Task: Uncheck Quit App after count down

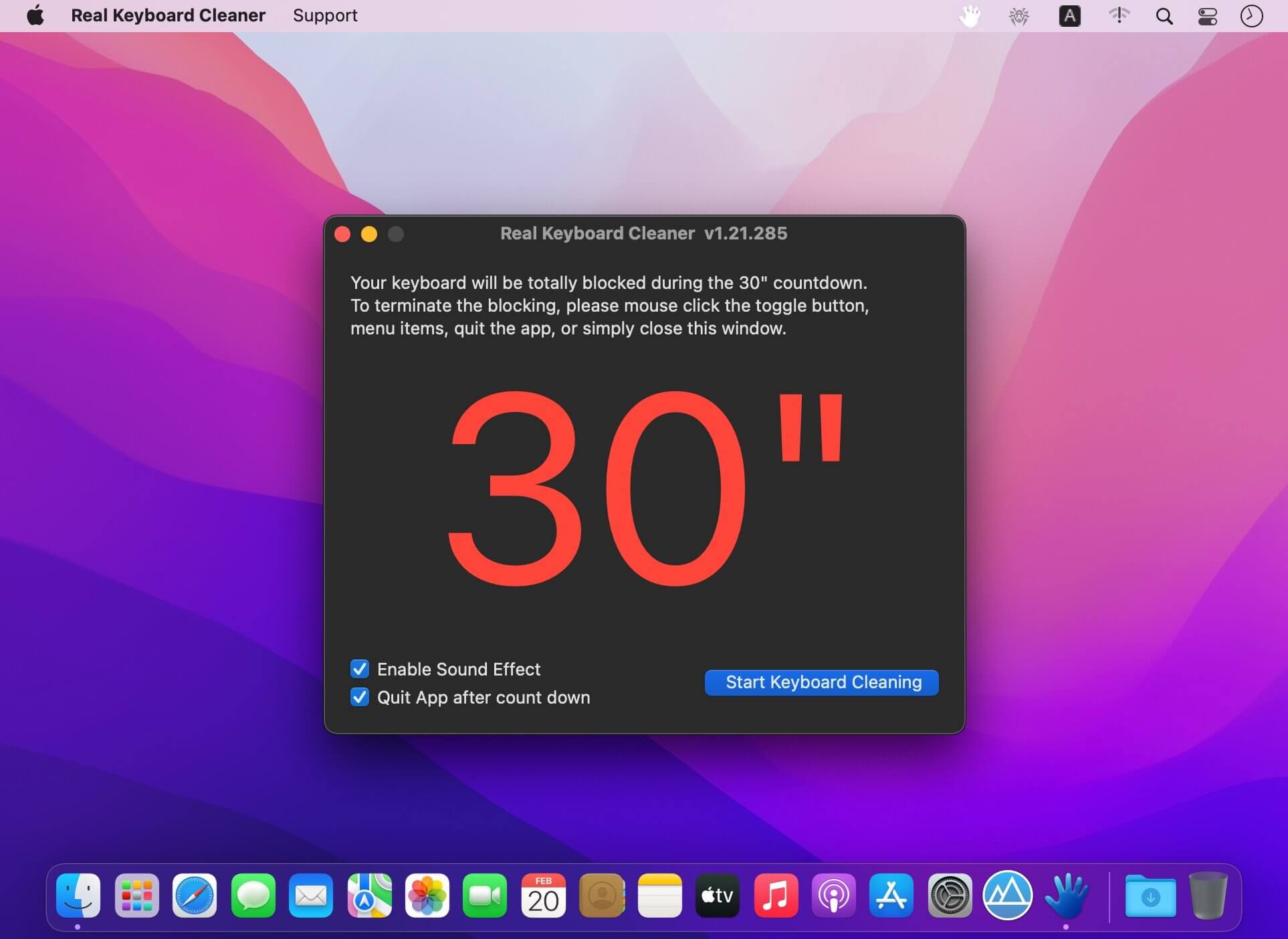Action: click(x=360, y=697)
